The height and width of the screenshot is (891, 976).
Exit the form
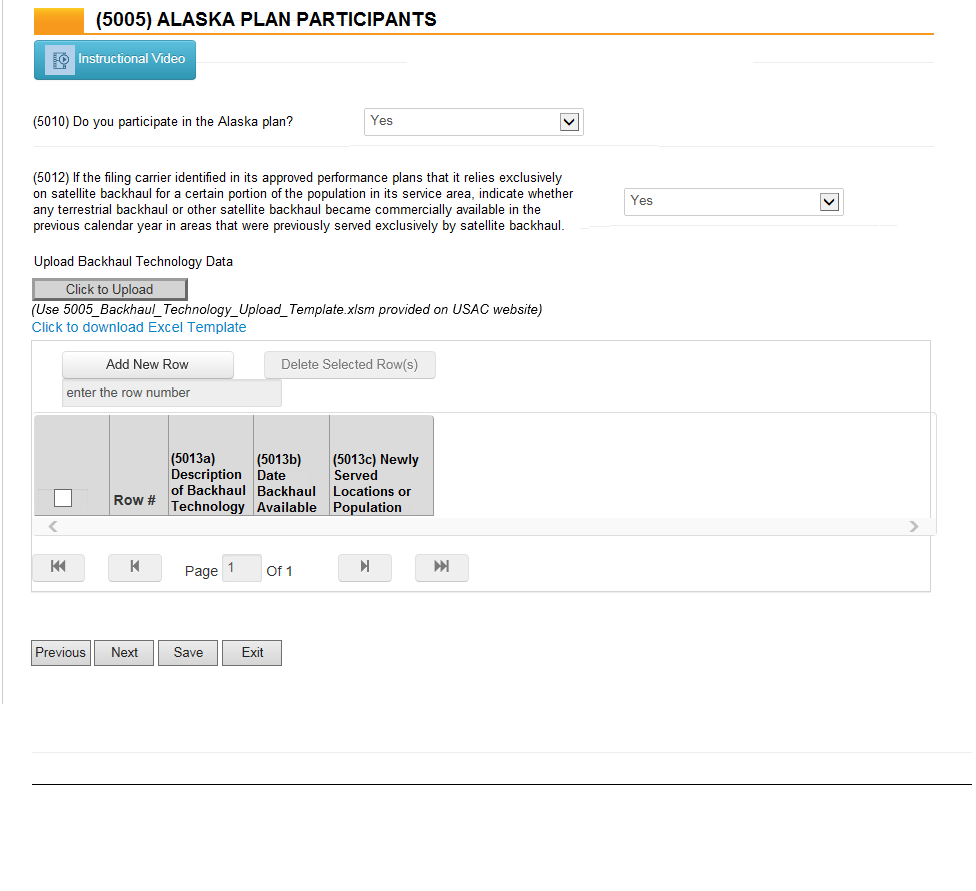pyautogui.click(x=252, y=653)
